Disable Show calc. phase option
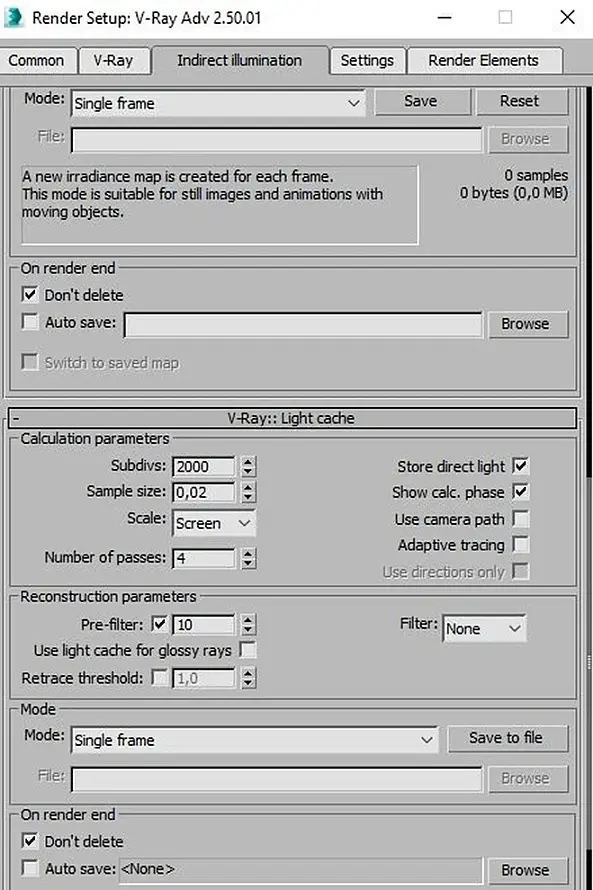This screenshot has height=890, width=593. click(x=520, y=492)
